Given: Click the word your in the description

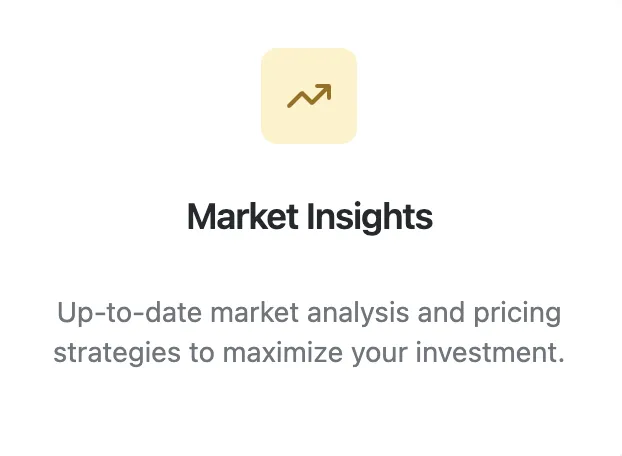Looking at the screenshot, I should (379, 354).
